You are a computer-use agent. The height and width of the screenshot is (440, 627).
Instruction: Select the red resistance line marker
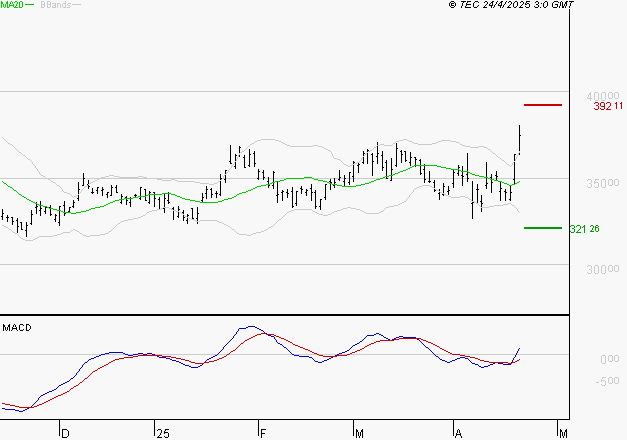coord(543,105)
